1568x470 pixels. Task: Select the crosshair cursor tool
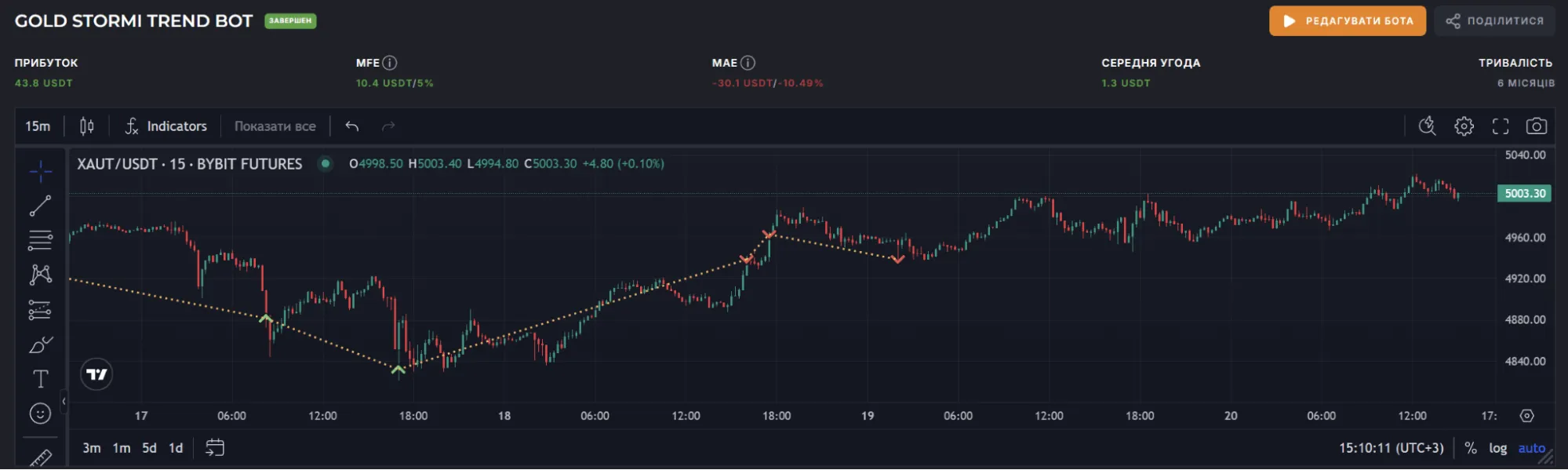(x=40, y=171)
